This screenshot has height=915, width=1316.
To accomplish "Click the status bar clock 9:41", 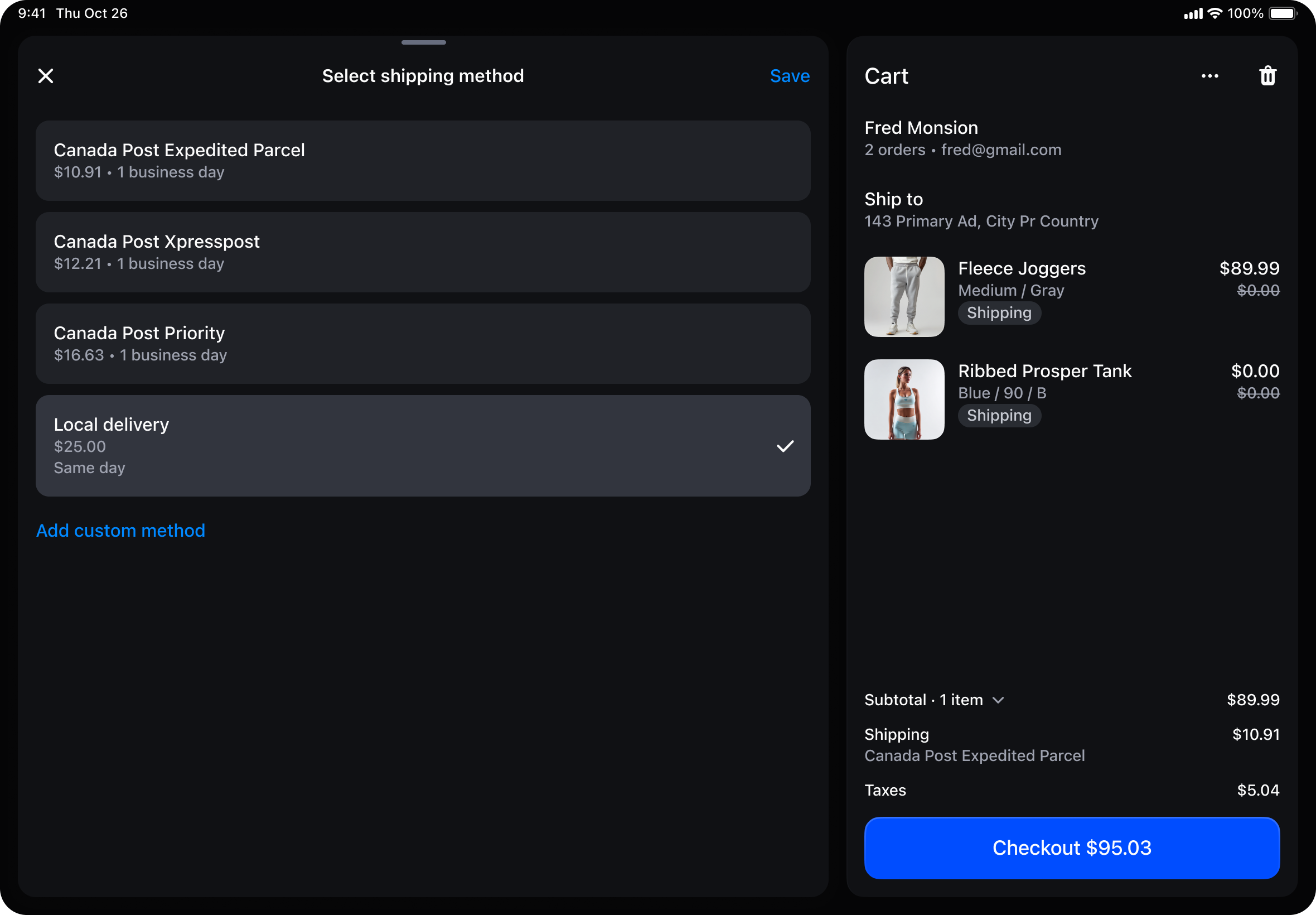I will [32, 13].
